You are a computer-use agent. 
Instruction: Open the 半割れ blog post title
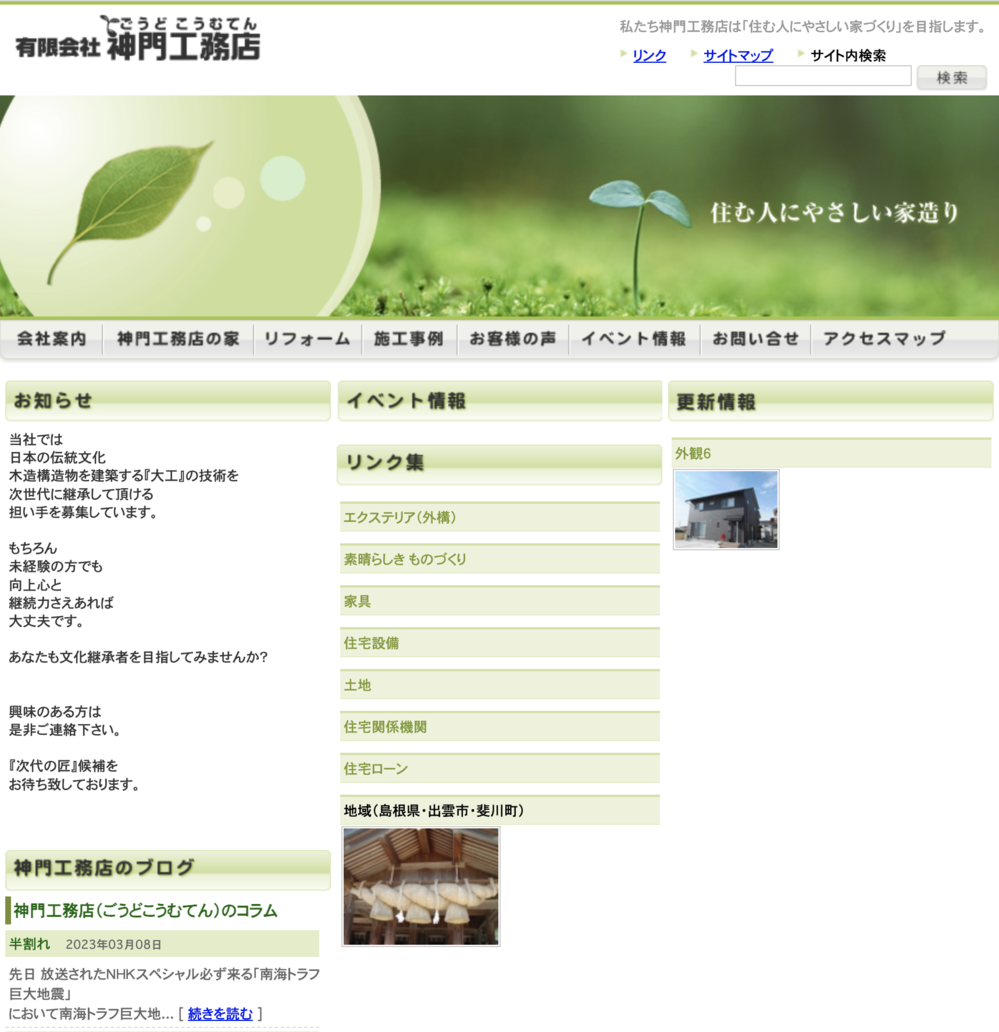coord(30,944)
